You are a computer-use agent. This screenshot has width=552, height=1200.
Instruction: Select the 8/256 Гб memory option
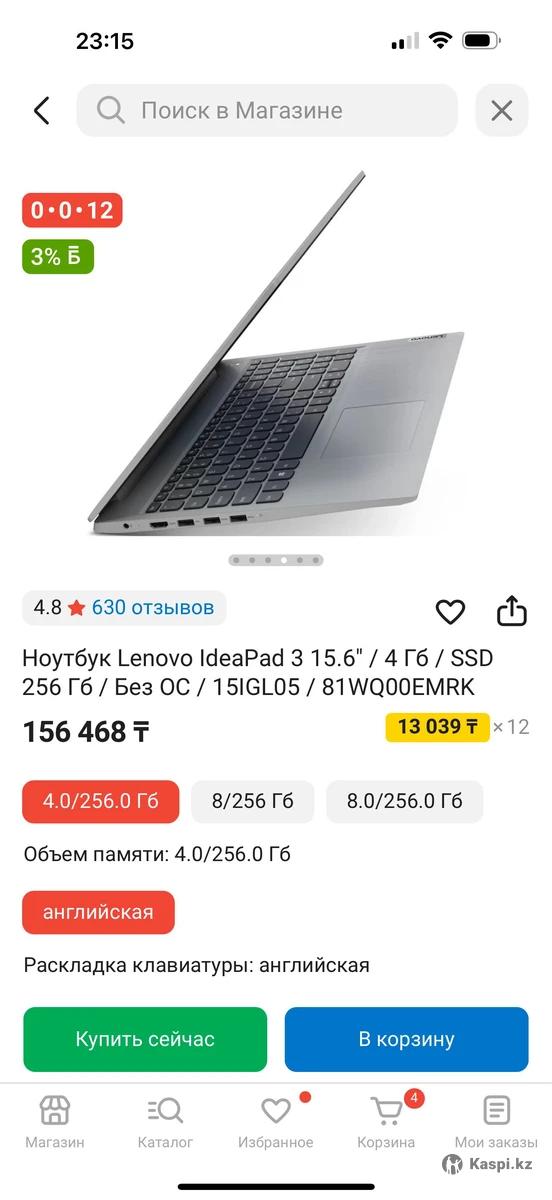tap(253, 801)
